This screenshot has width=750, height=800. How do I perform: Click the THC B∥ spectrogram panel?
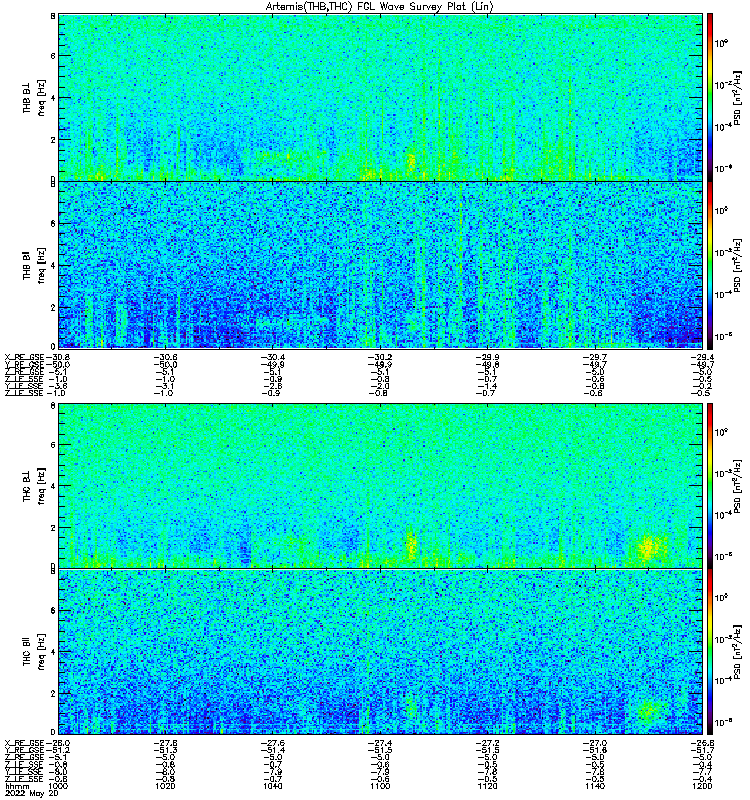point(381,652)
